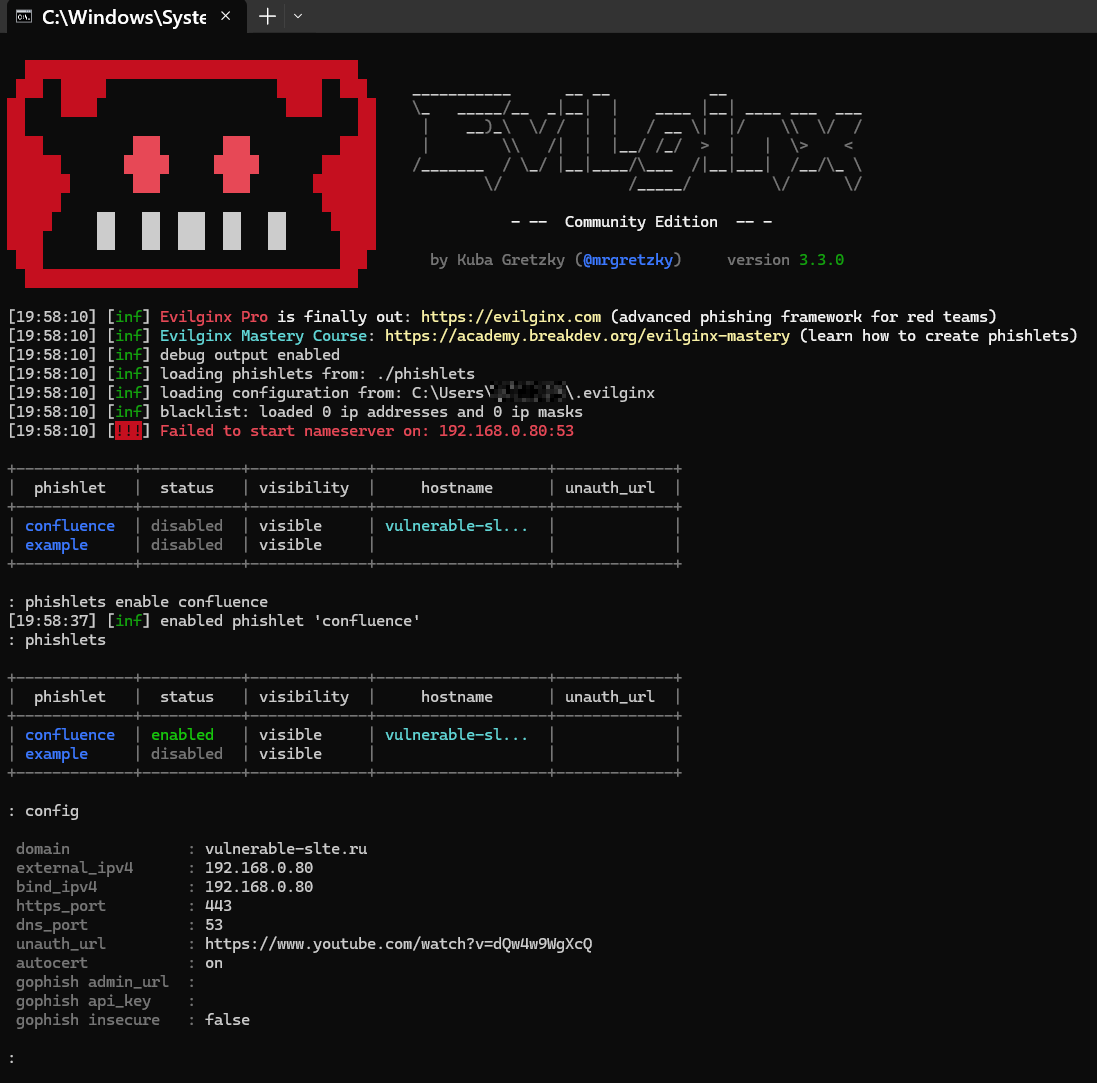Click the external_ipv4 value 192.168.0.80
The image size is (1097, 1083).
pos(259,868)
